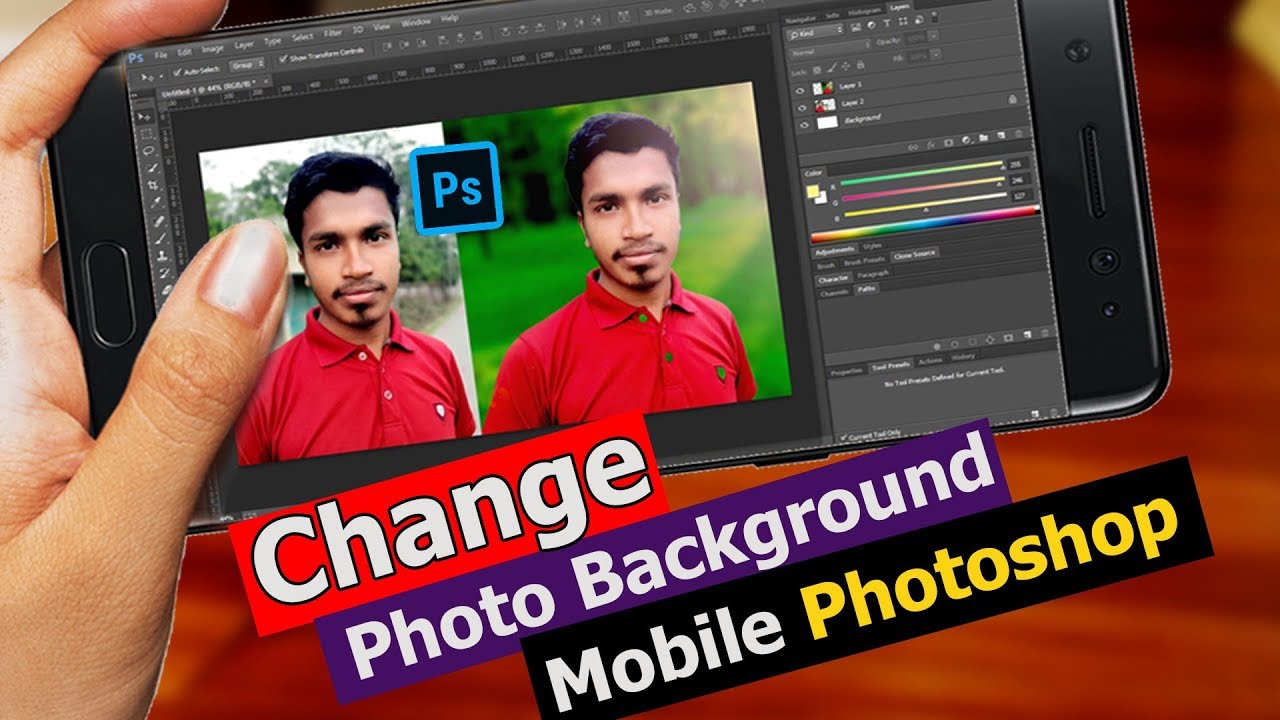Open the Layer menu
Viewport: 1280px width, 720px height.
pos(244,46)
